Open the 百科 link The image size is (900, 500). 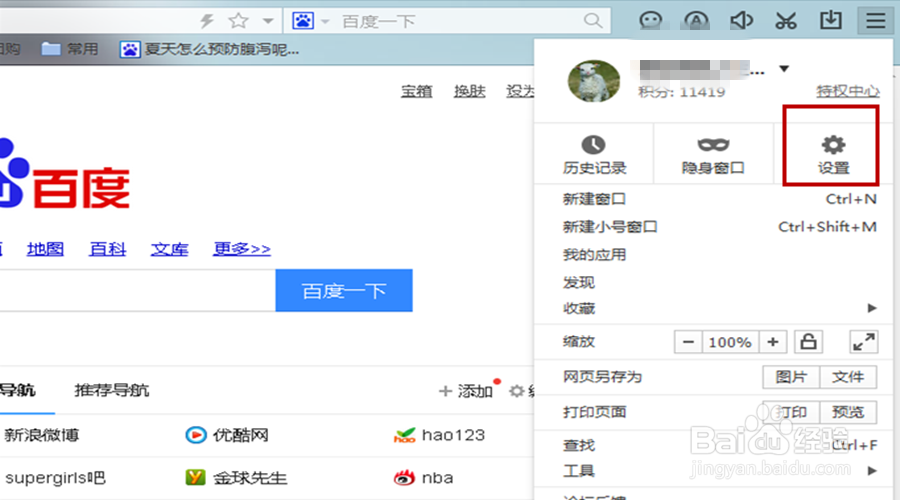pos(107,249)
